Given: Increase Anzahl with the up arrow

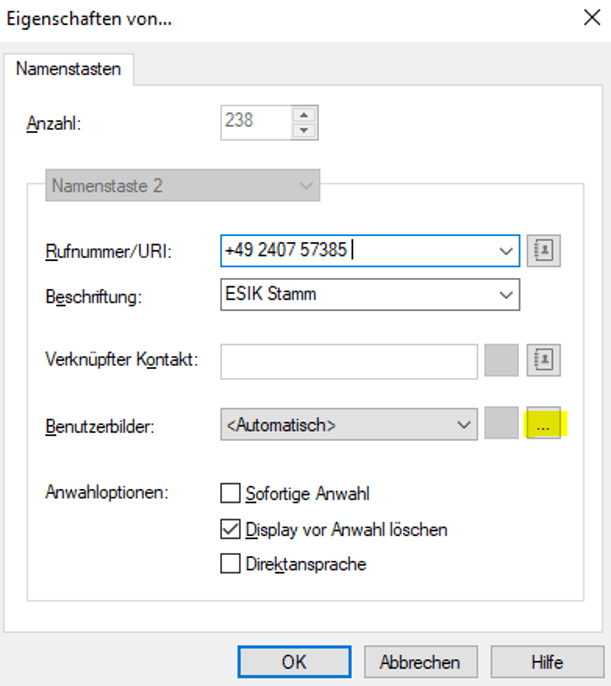Looking at the screenshot, I should 306,114.
